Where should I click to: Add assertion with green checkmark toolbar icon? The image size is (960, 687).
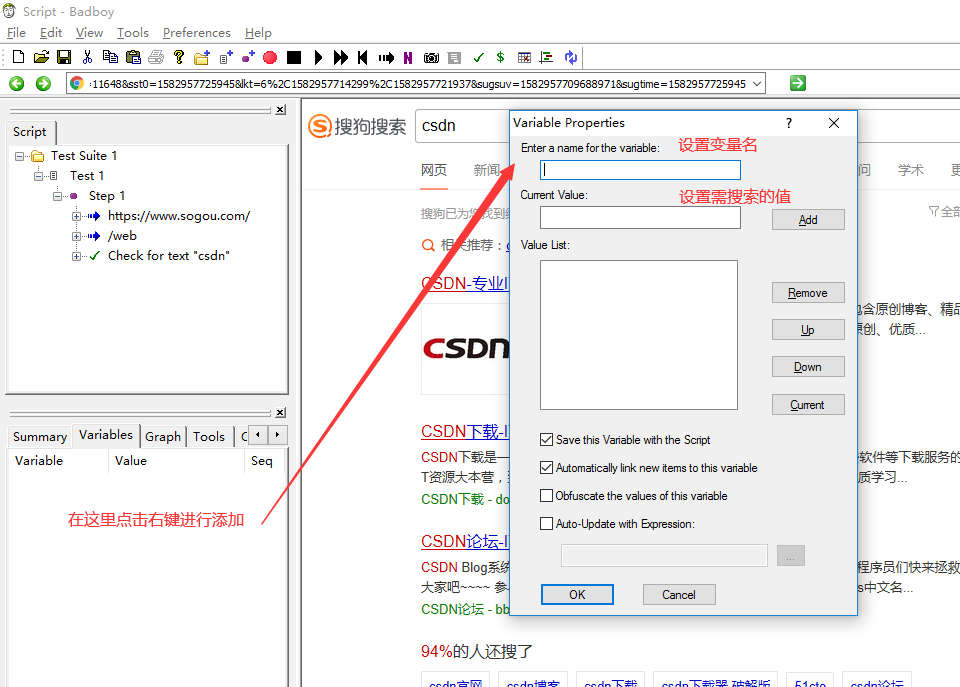point(478,57)
